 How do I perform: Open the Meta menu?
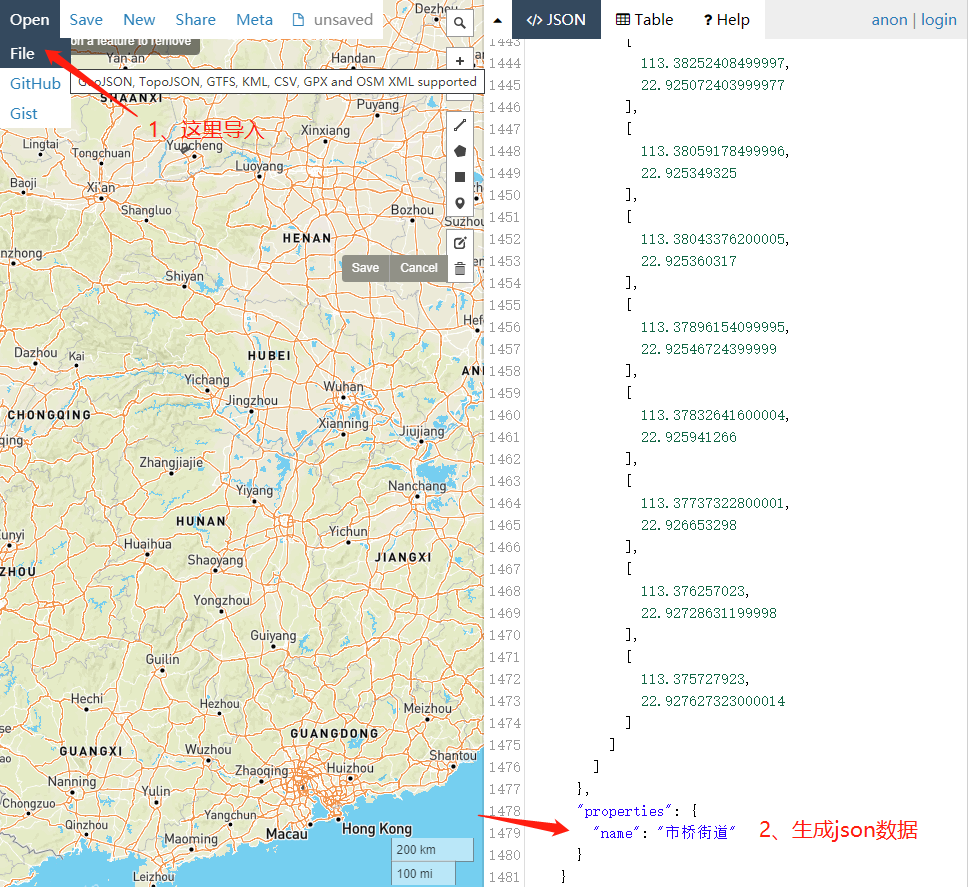click(254, 20)
